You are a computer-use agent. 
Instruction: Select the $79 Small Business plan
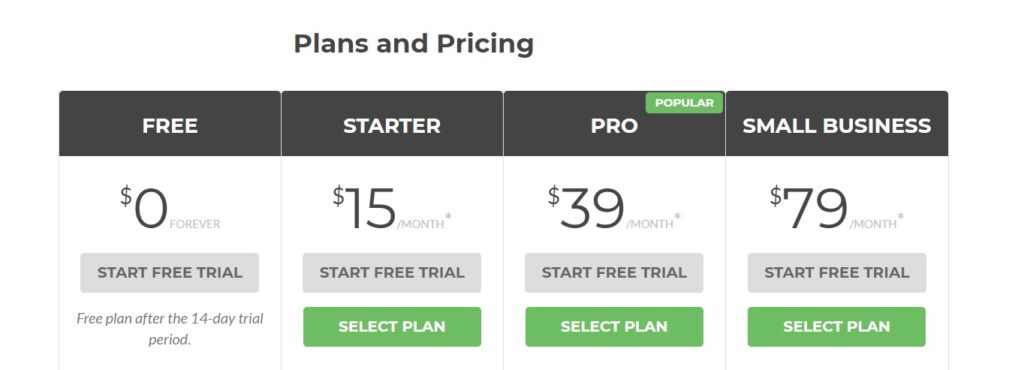(837, 327)
